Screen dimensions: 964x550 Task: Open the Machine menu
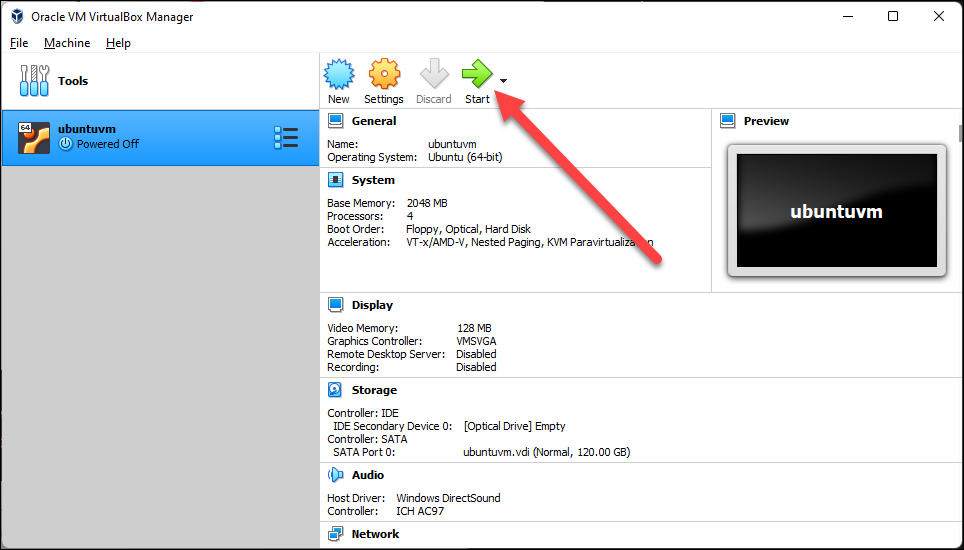[x=67, y=43]
